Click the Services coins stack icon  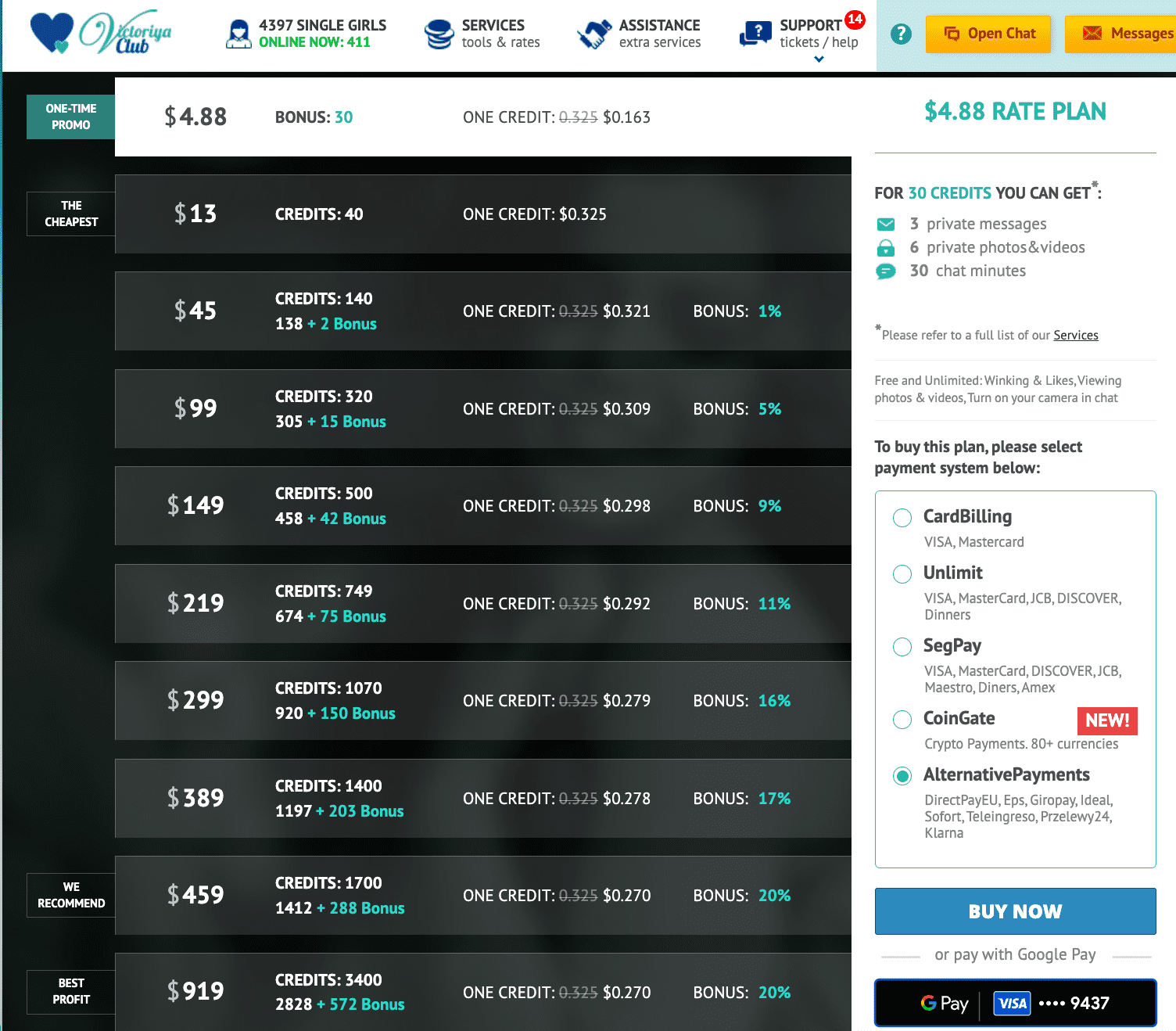(439, 34)
